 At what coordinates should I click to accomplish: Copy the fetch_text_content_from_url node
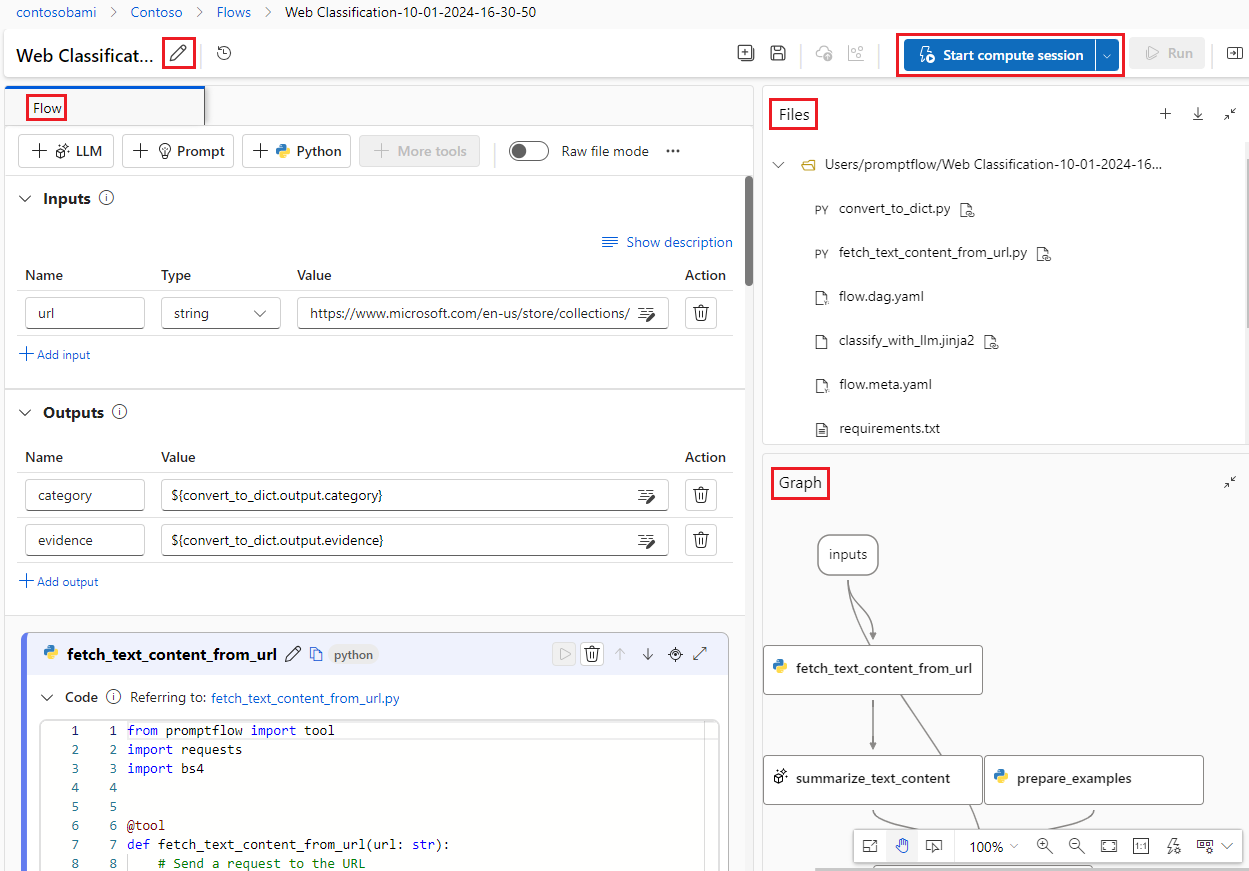316,654
